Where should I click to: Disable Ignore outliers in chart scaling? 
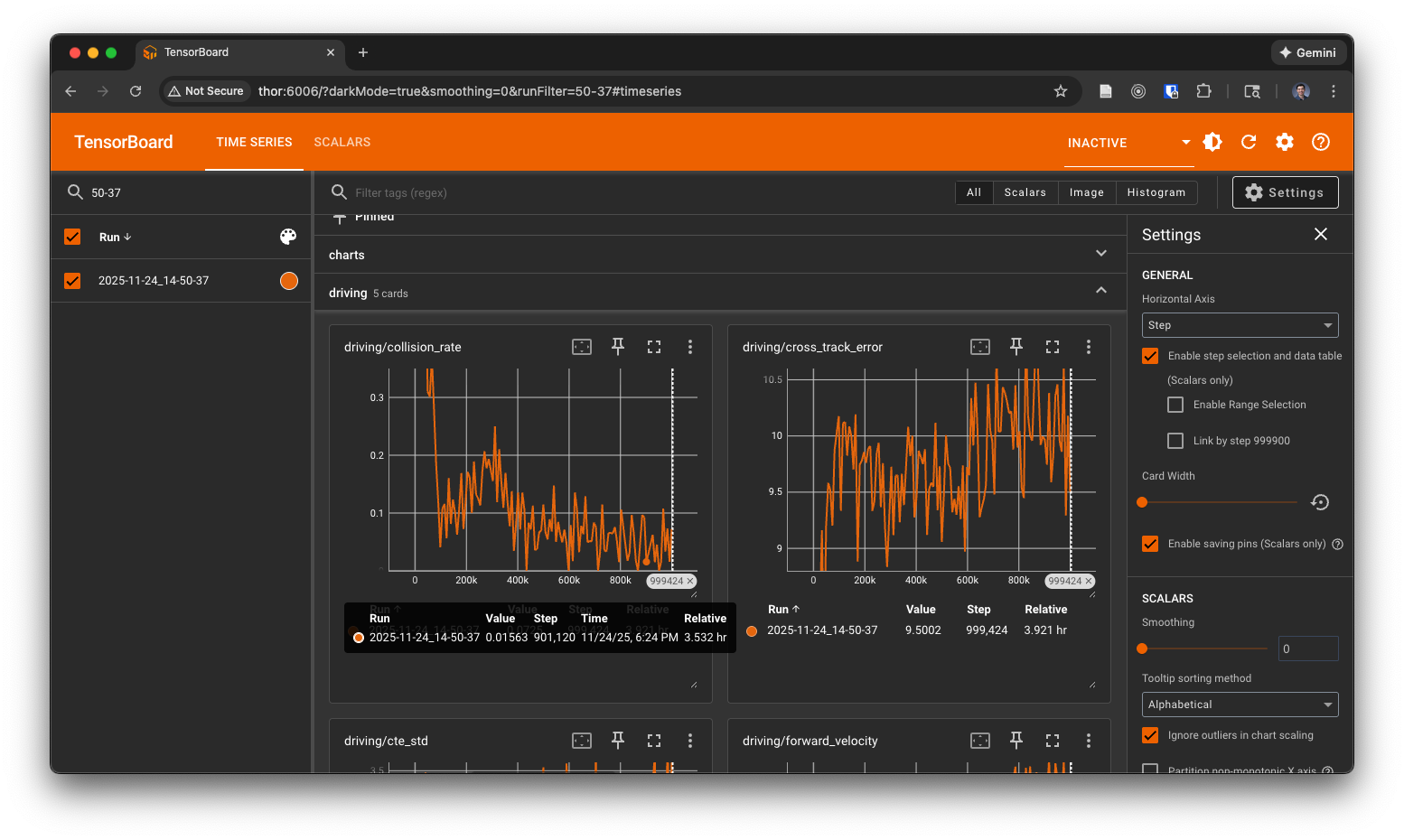coord(1150,735)
